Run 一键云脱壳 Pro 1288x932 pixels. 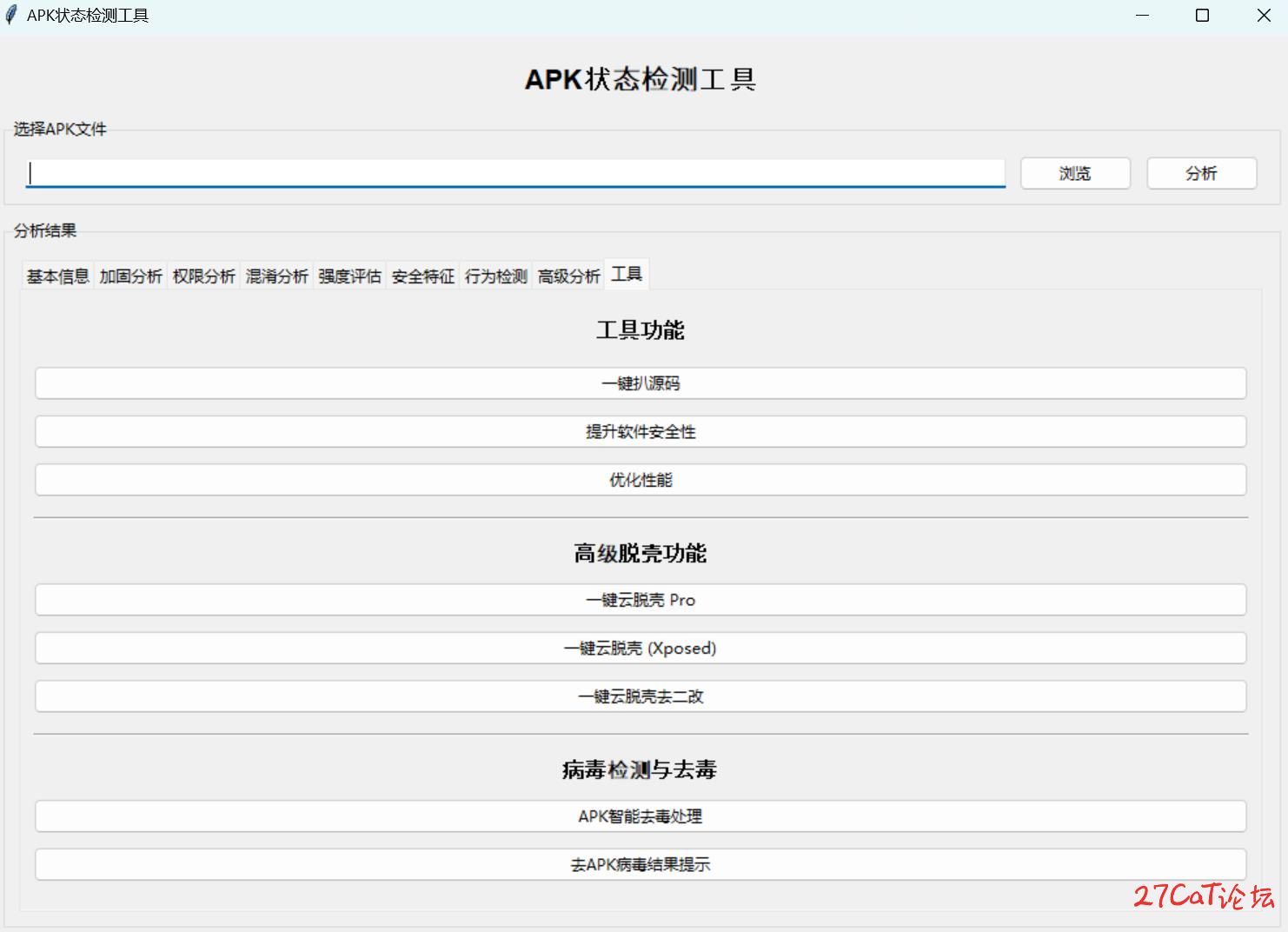click(x=641, y=600)
